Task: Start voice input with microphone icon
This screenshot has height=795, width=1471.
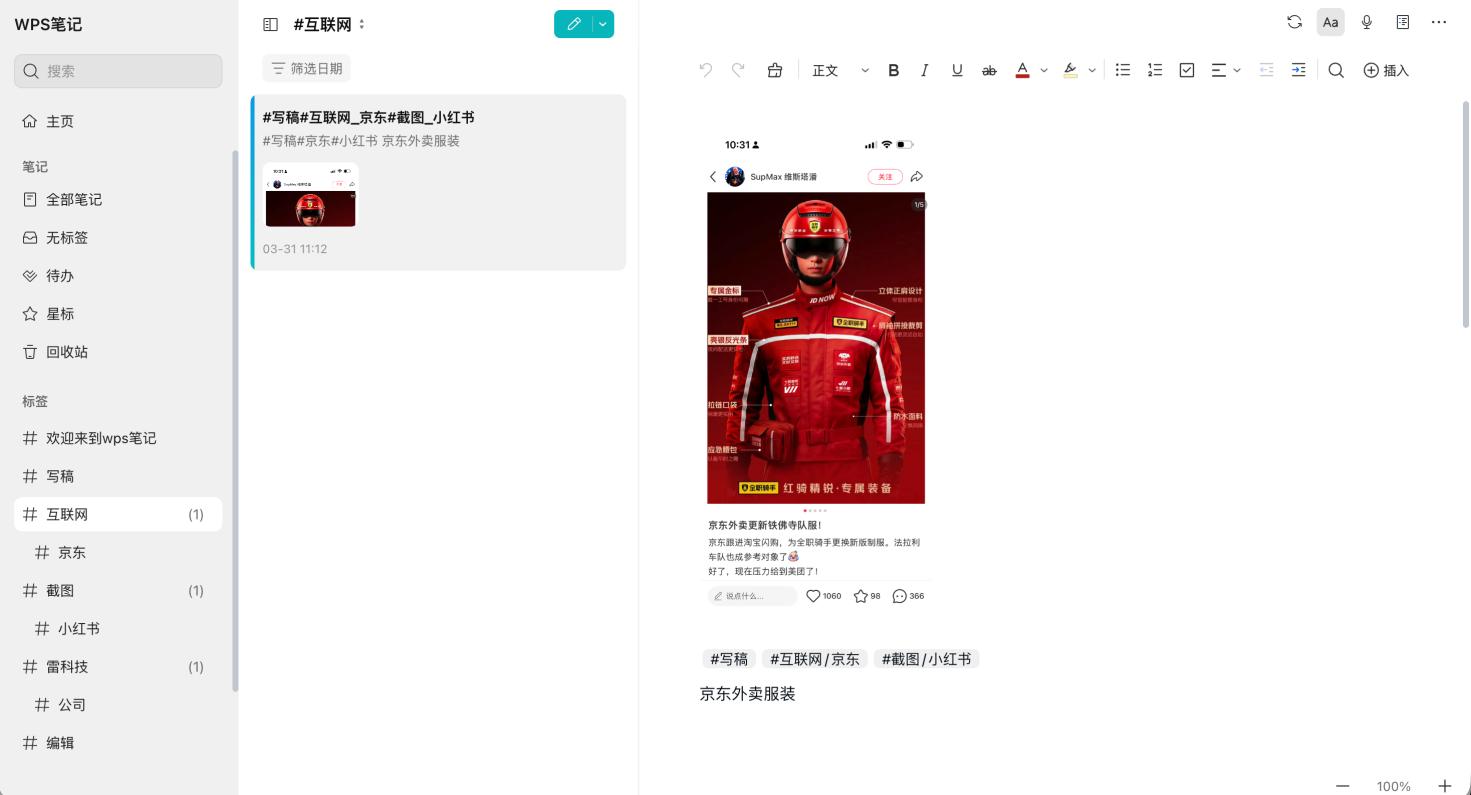Action: (1366, 22)
